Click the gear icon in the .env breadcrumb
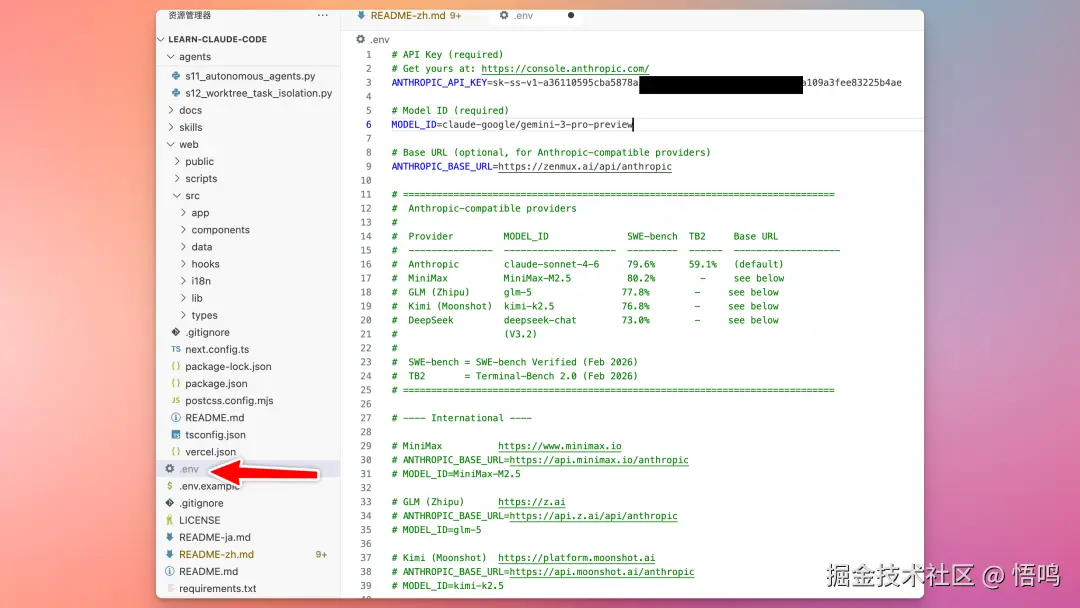The height and width of the screenshot is (608, 1080). (x=360, y=39)
